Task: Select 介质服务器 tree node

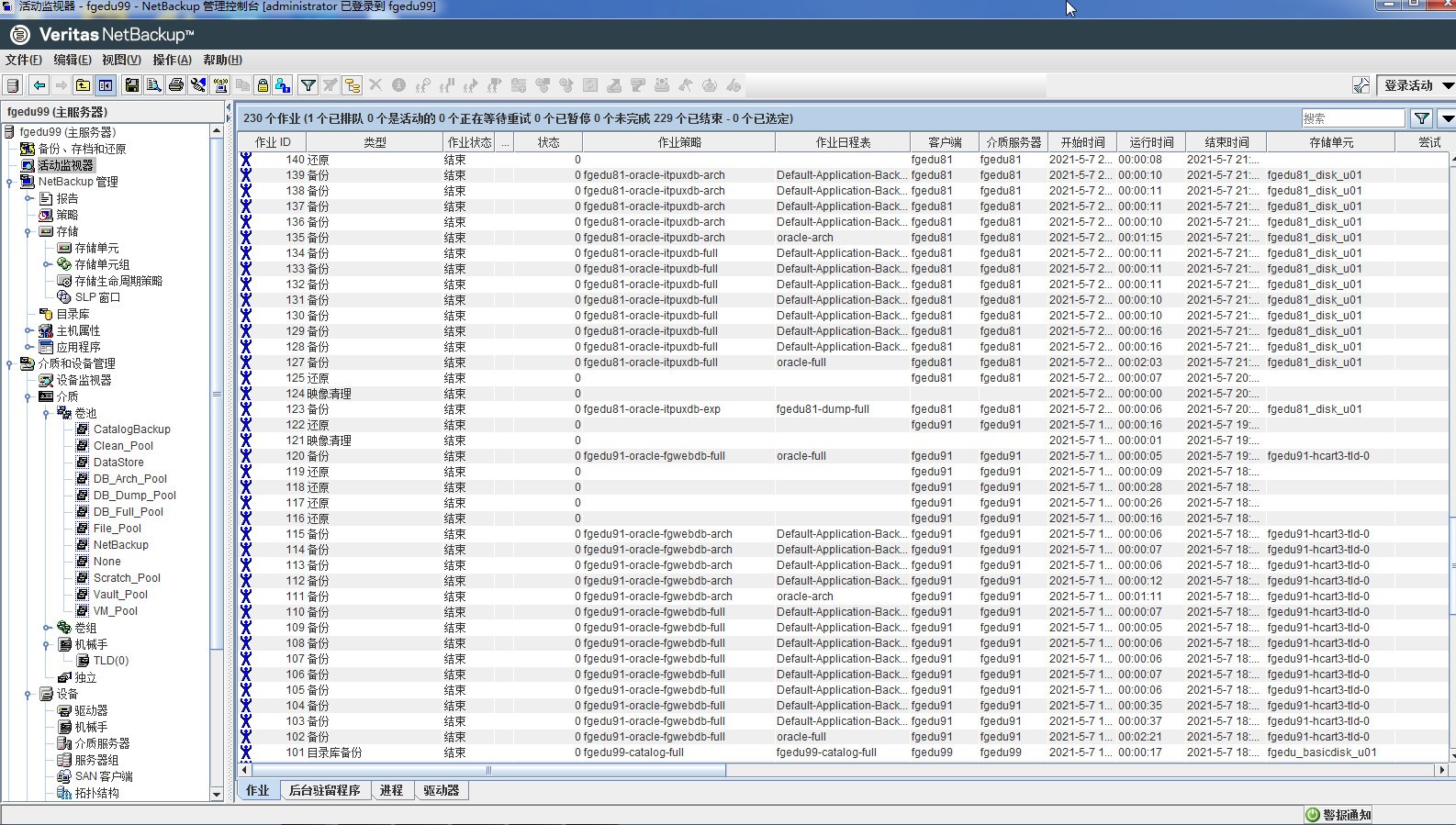Action: pyautogui.click(x=102, y=743)
